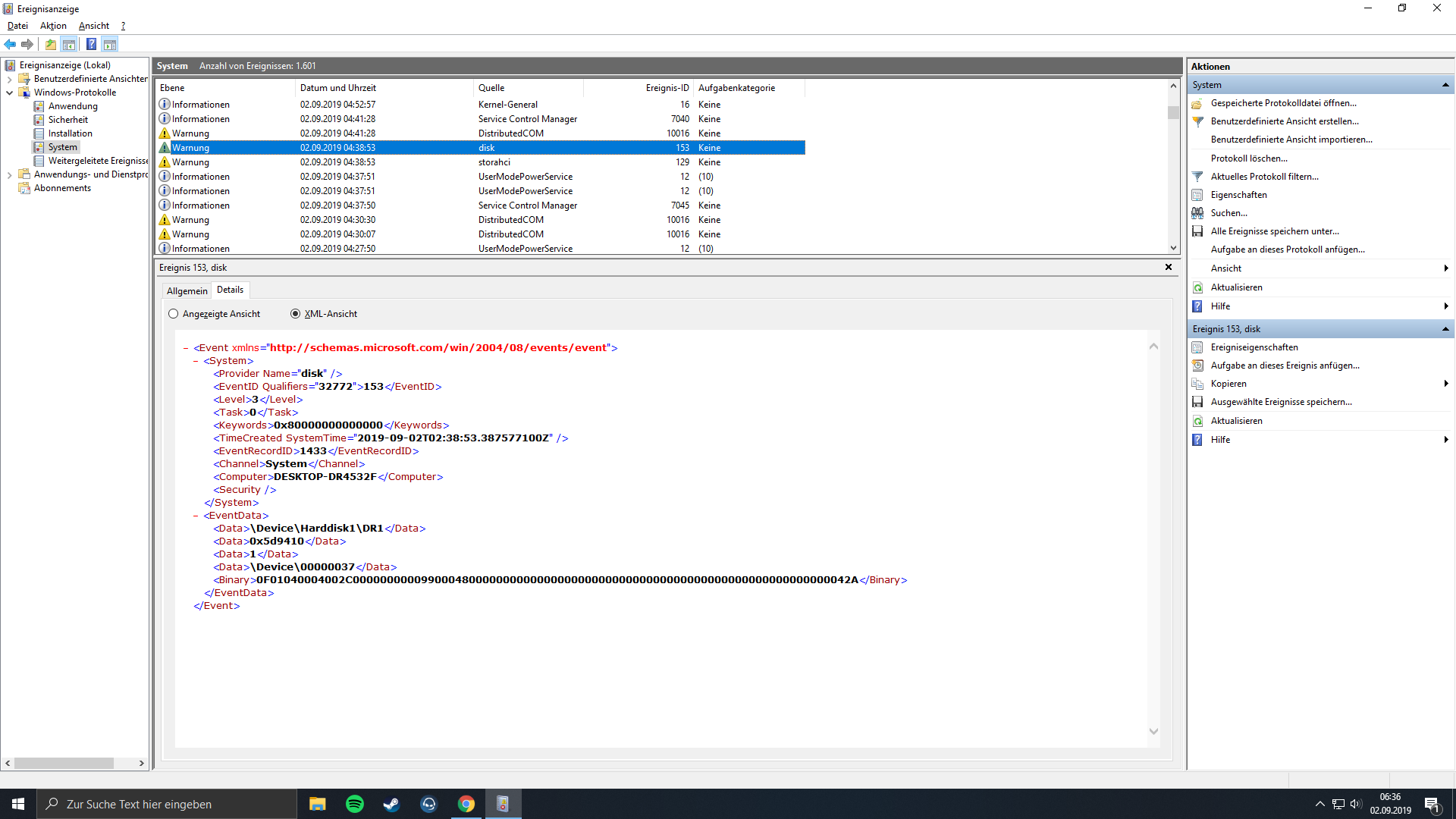
Task: Click the Eigenschaften icon in Aktionen pane
Action: pos(1197,195)
